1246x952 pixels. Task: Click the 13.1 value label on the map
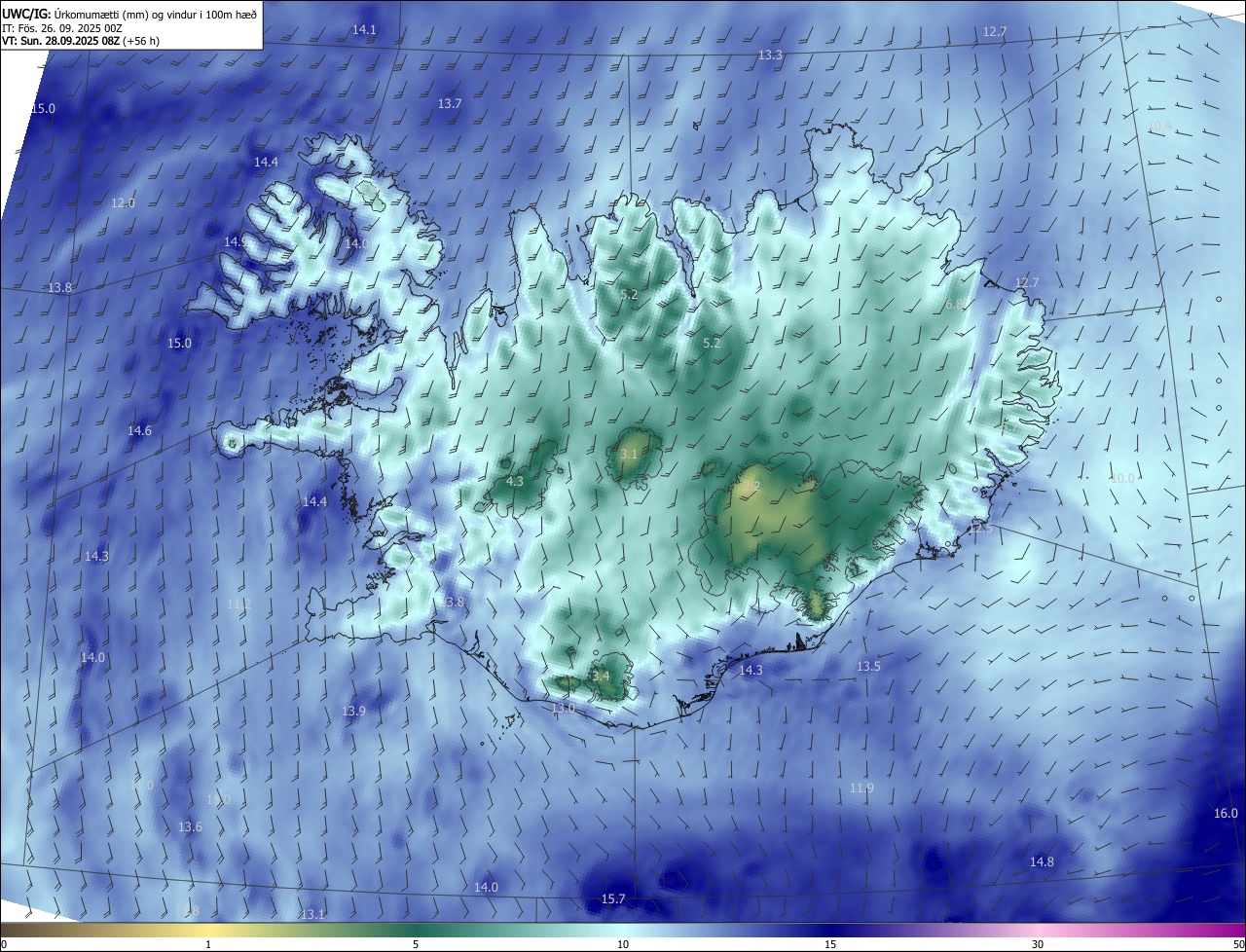[x=311, y=914]
